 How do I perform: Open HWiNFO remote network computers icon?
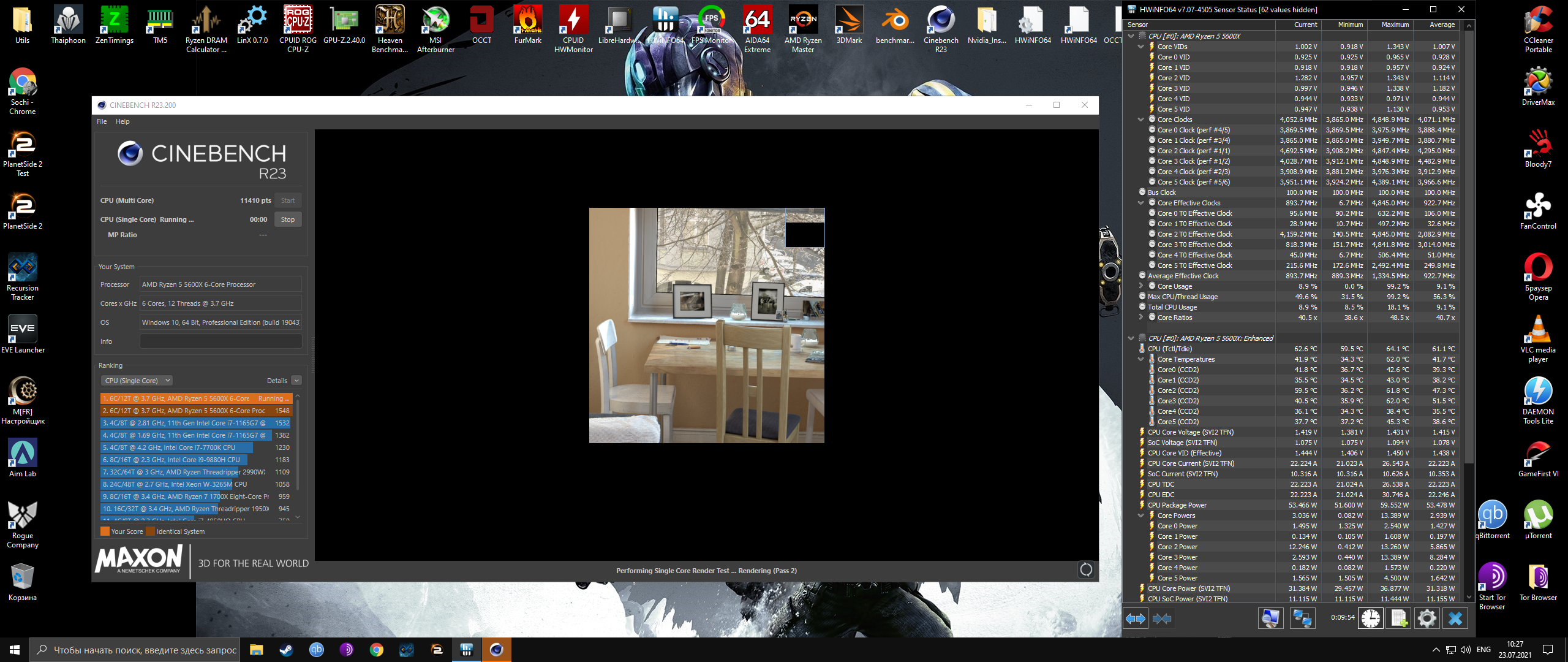1302,618
